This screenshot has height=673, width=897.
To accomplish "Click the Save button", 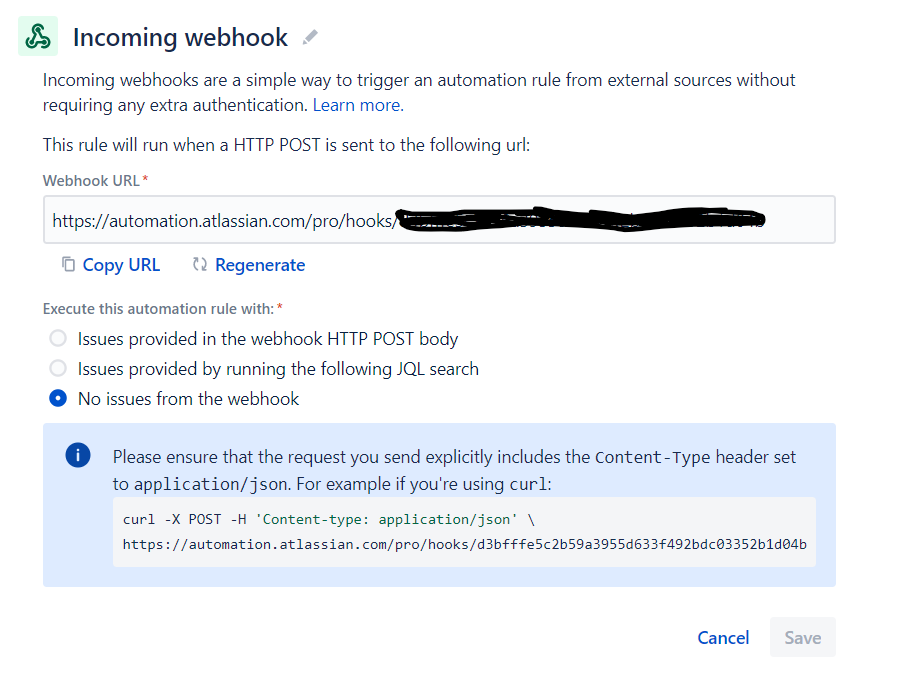I will coord(803,637).
